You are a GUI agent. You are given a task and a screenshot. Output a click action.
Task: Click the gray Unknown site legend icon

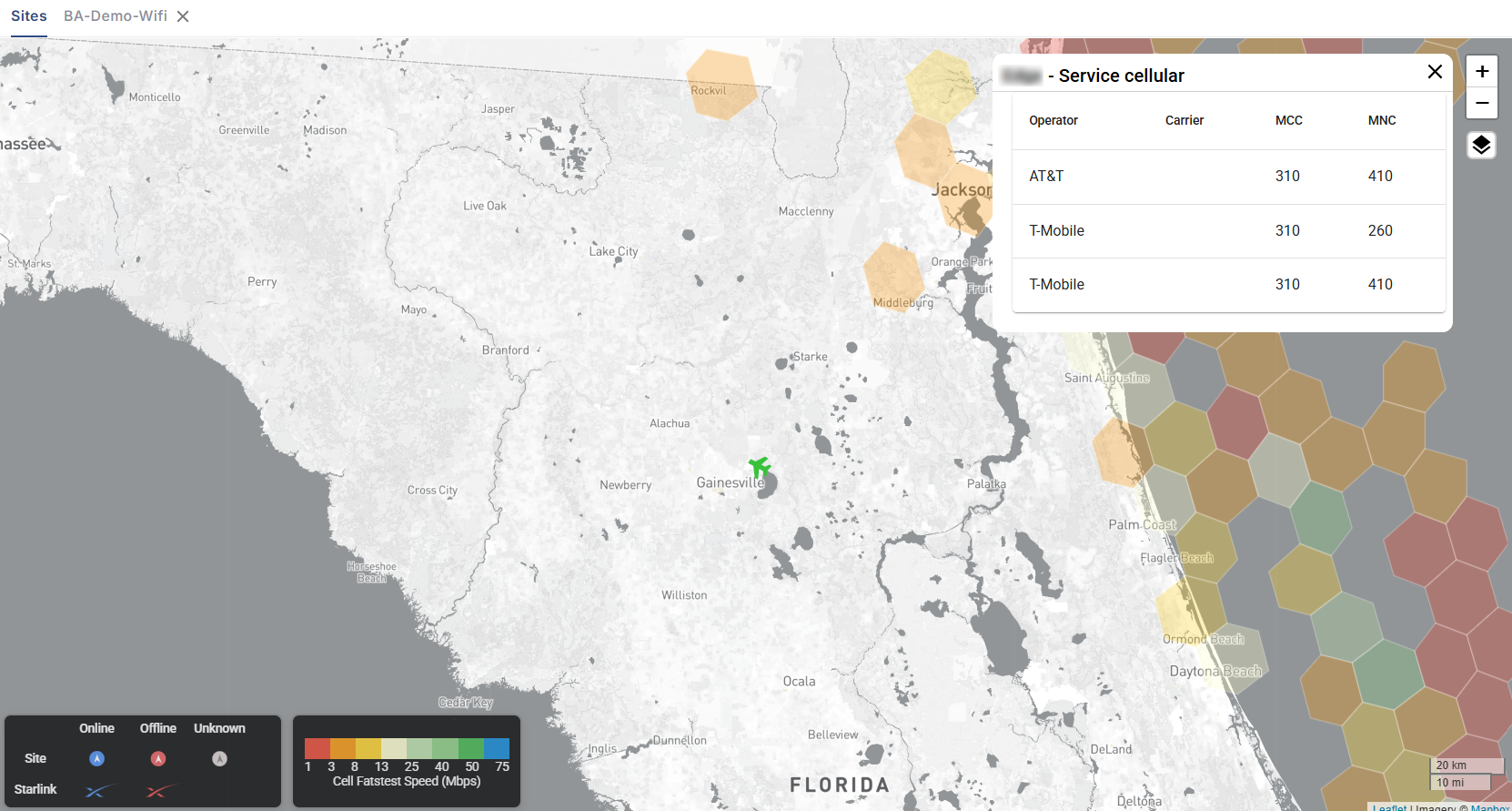[219, 758]
